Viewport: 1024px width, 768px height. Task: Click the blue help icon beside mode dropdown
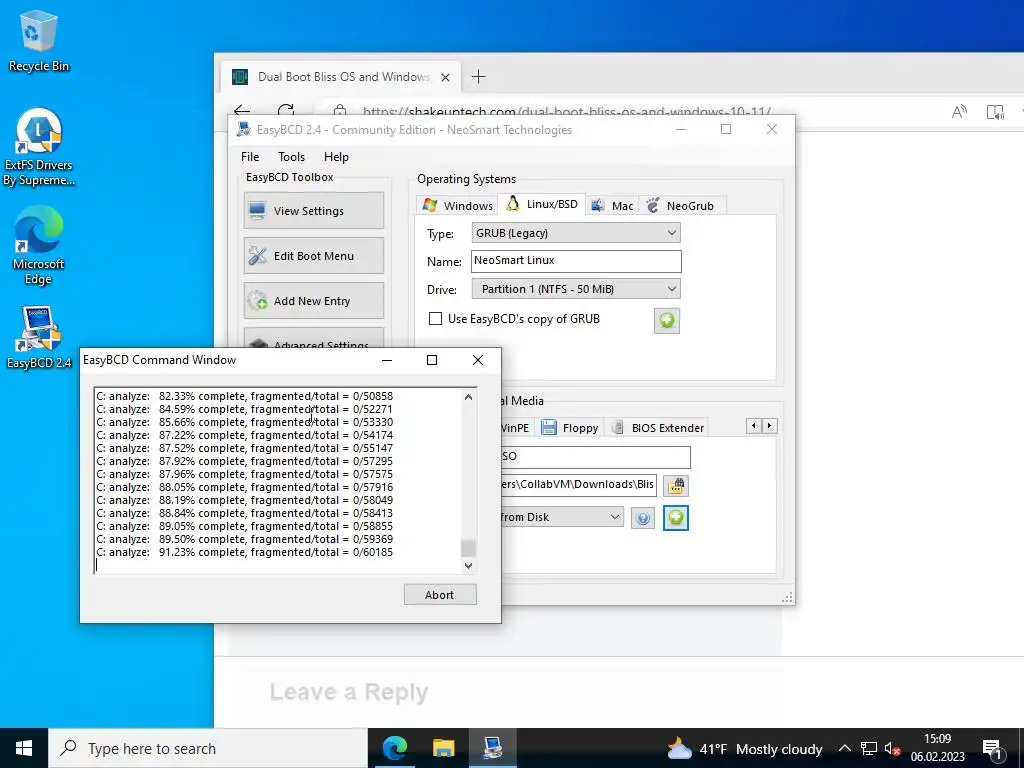[643, 518]
